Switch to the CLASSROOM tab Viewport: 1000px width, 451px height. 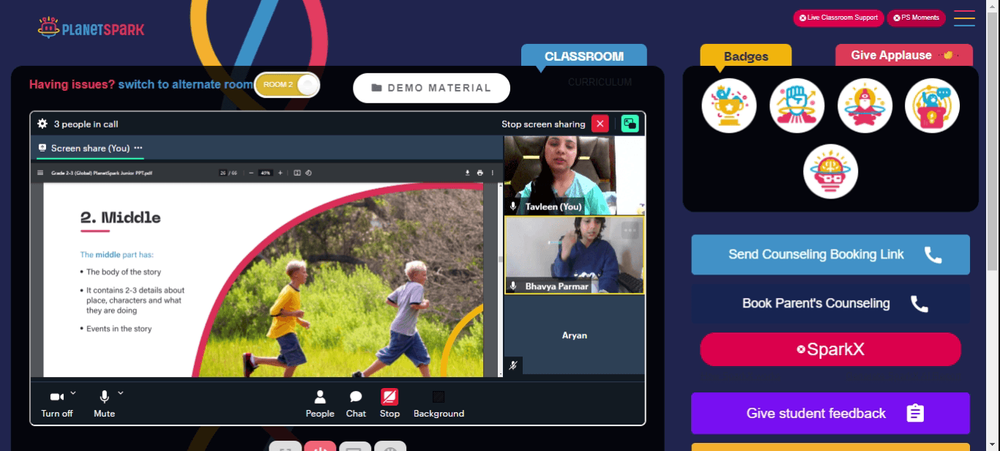coord(584,56)
